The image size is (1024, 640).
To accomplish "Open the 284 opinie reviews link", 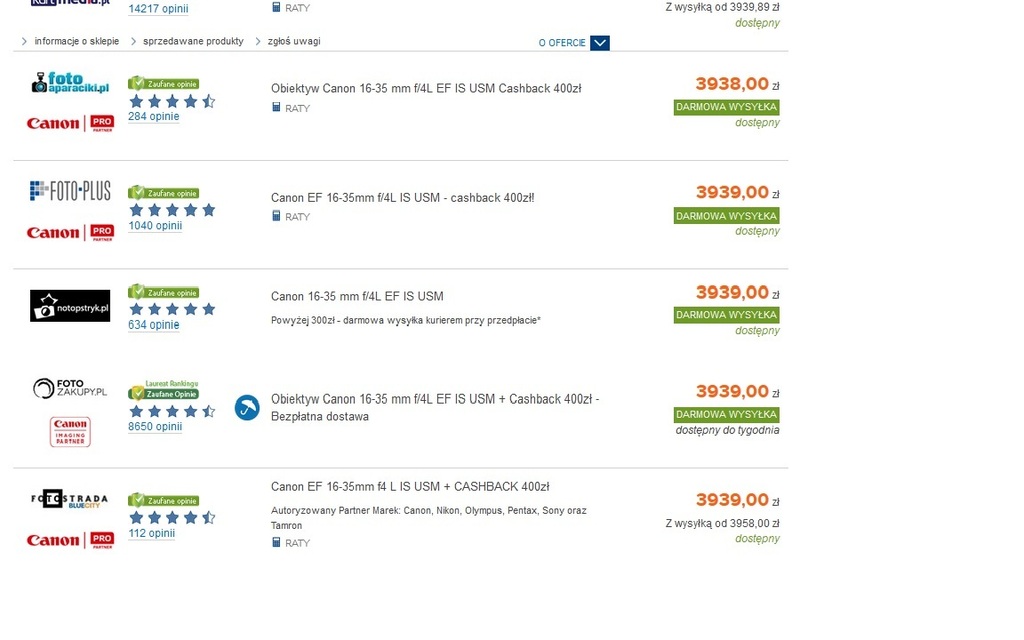I will [x=153, y=116].
